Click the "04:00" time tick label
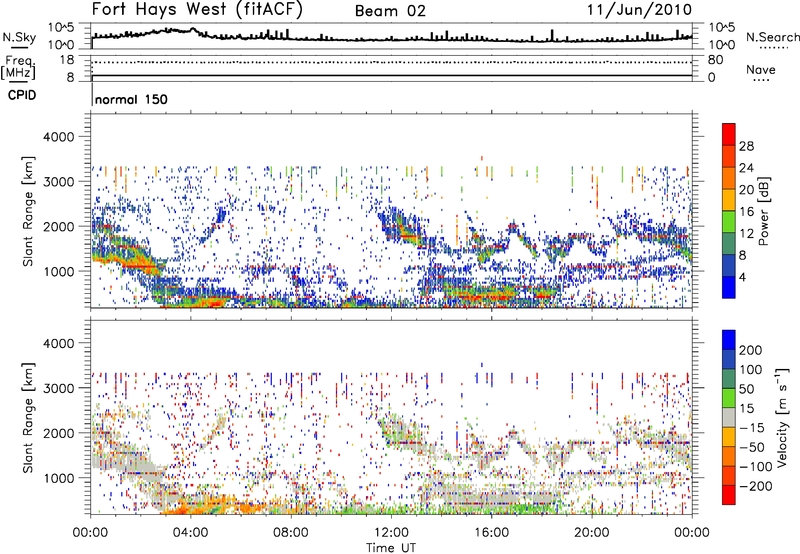 coord(191,533)
